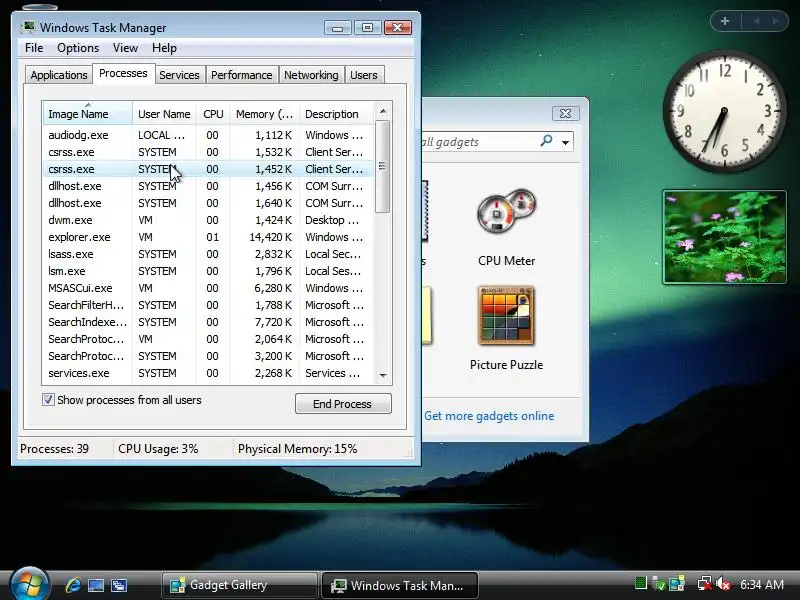Select the dwm.exe process row
800x600 pixels.
208,220
